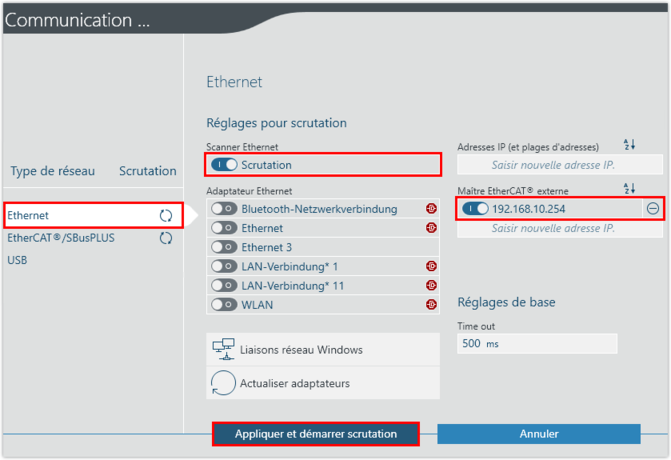Disable the 192.168.10.254 master toggle
Image resolution: width=671 pixels, height=460 pixels.
point(476,209)
